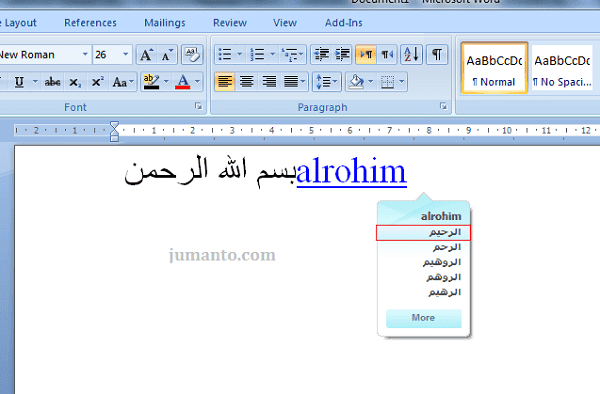Click the text highlight color swatch

click(x=152, y=82)
